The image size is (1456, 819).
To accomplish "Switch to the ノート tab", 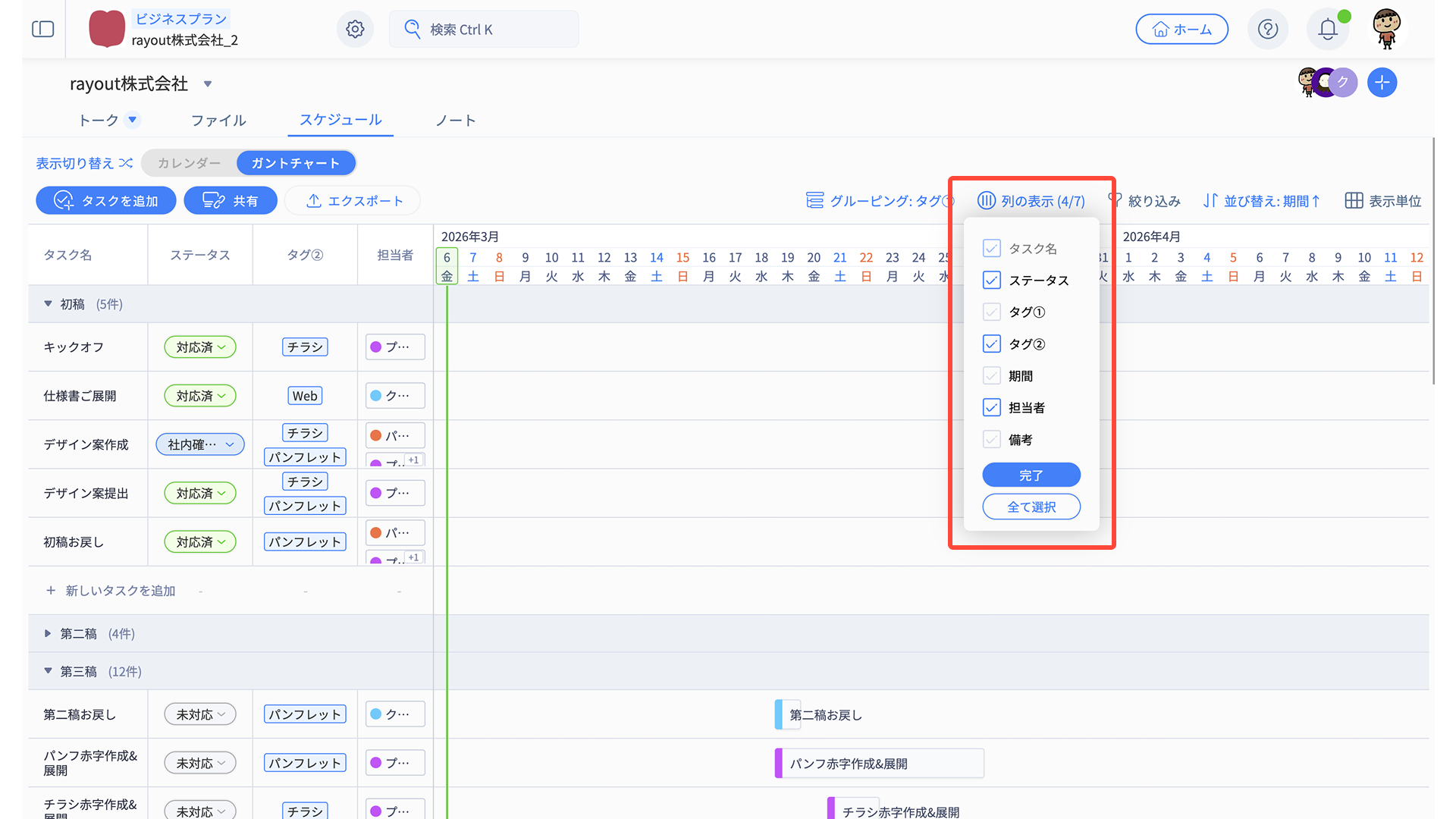I will pos(455,121).
